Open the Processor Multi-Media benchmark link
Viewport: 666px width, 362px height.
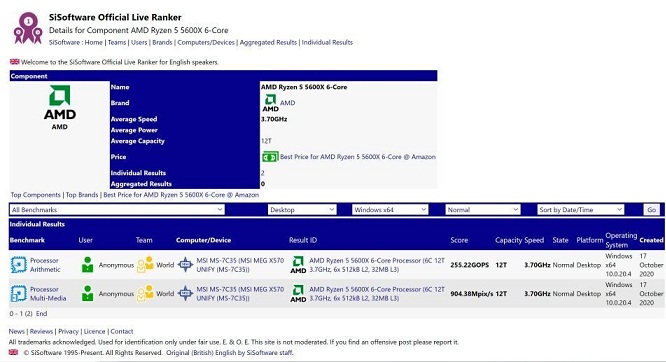pyautogui.click(x=48, y=294)
